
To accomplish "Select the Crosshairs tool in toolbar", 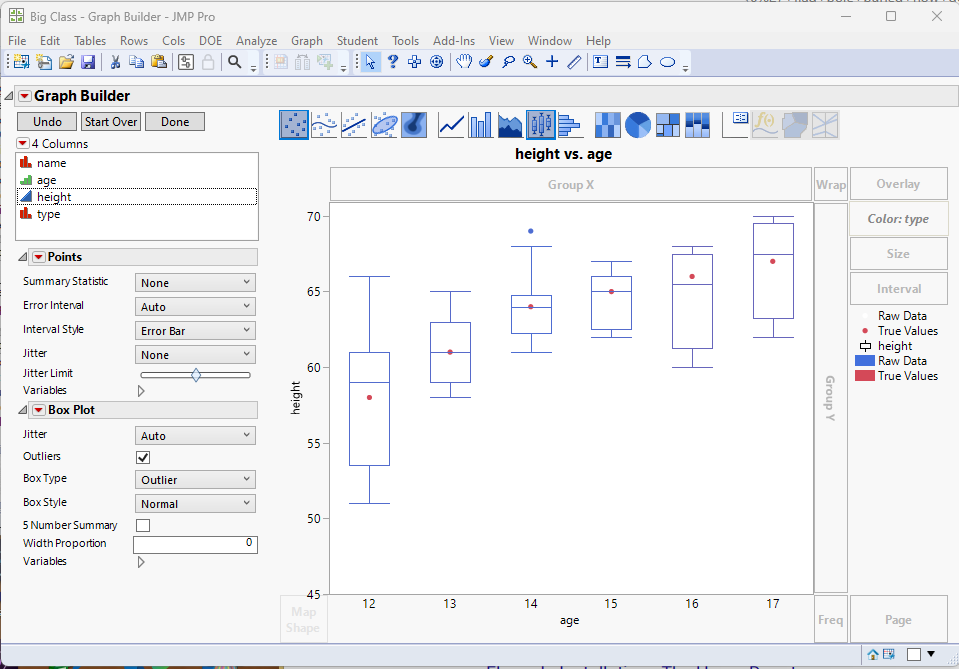I will (x=552, y=62).
